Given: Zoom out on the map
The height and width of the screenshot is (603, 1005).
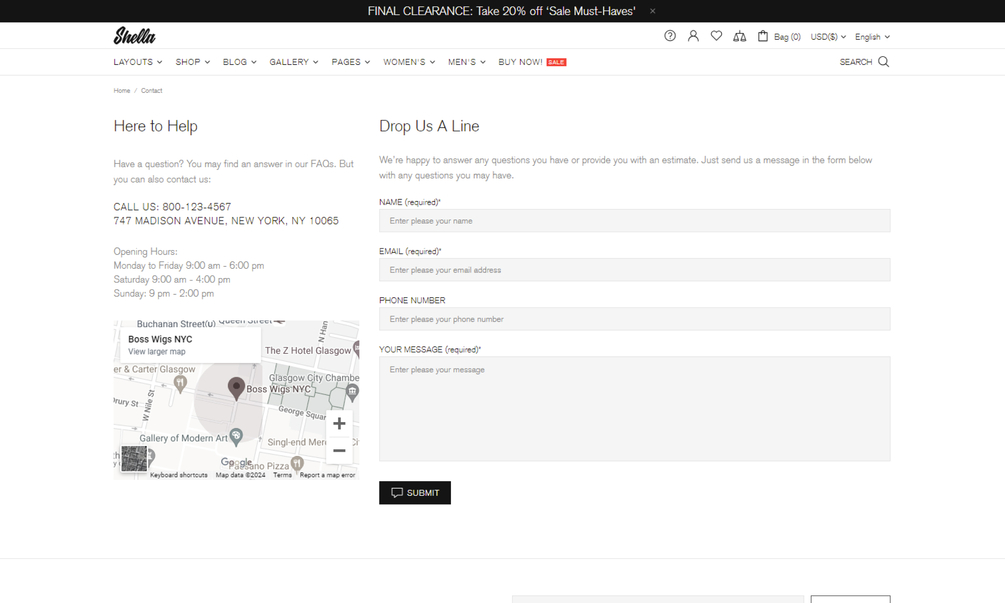Looking at the screenshot, I should point(340,450).
